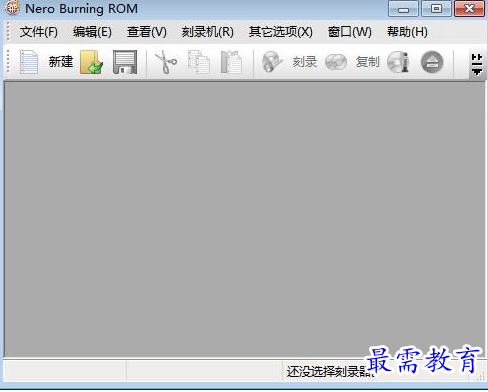Eject the disc with eject icon
Viewport: 488px width, 392px height.
[x=432, y=62]
